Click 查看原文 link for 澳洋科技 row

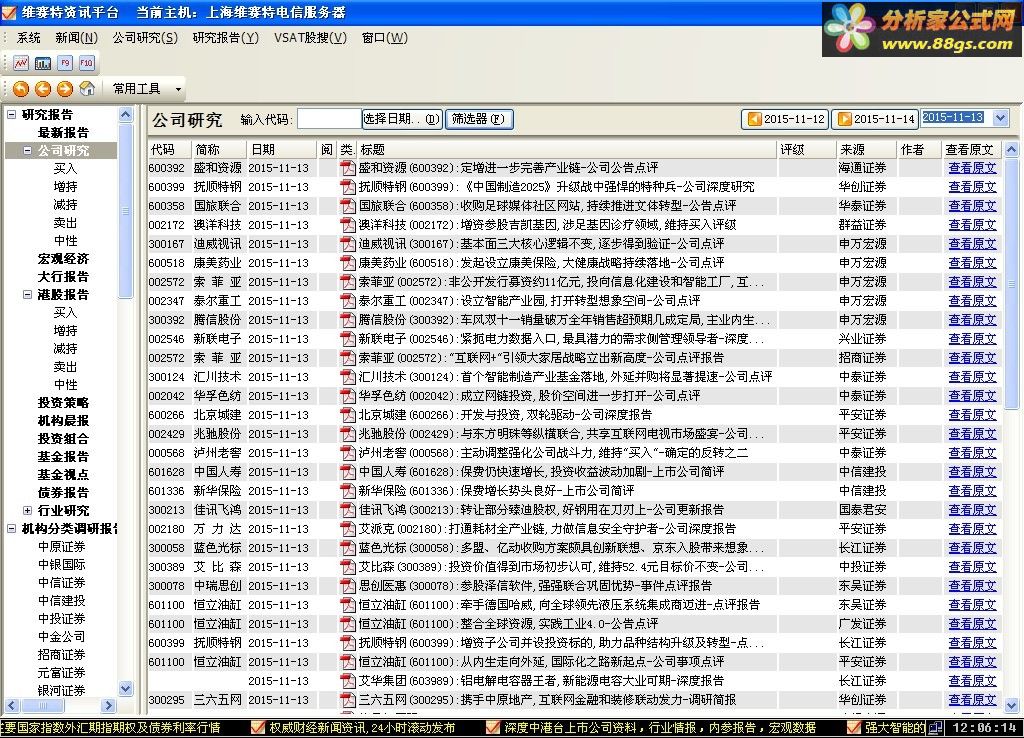coord(972,225)
